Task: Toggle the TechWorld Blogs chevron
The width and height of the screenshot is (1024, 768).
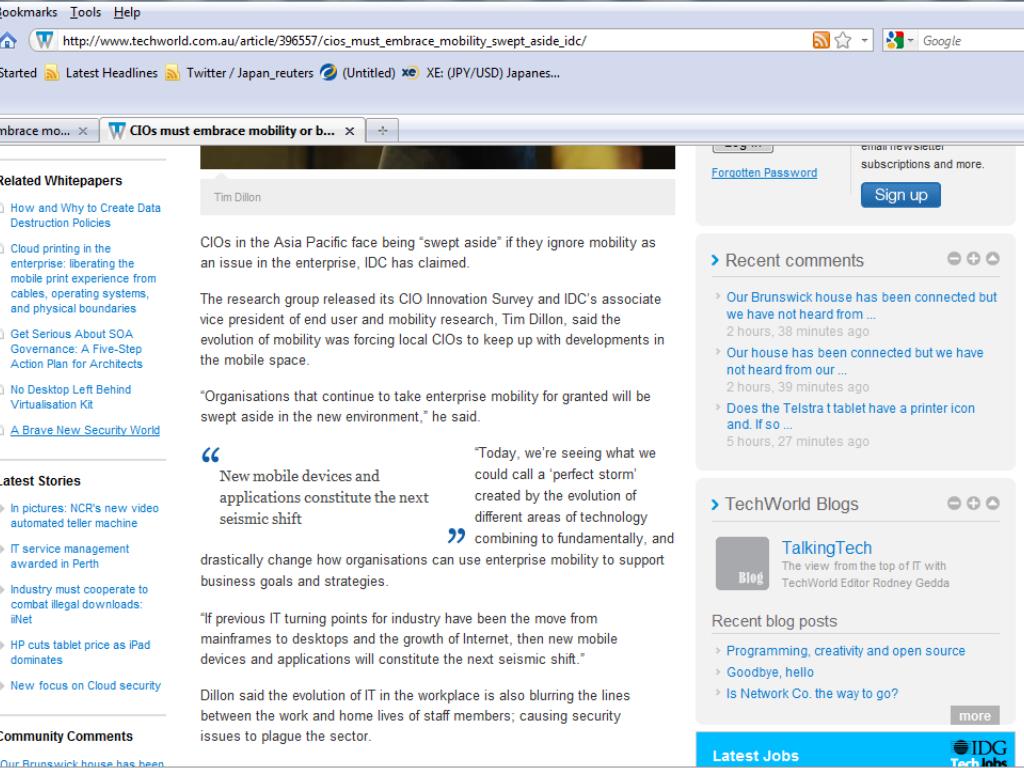Action: (715, 504)
